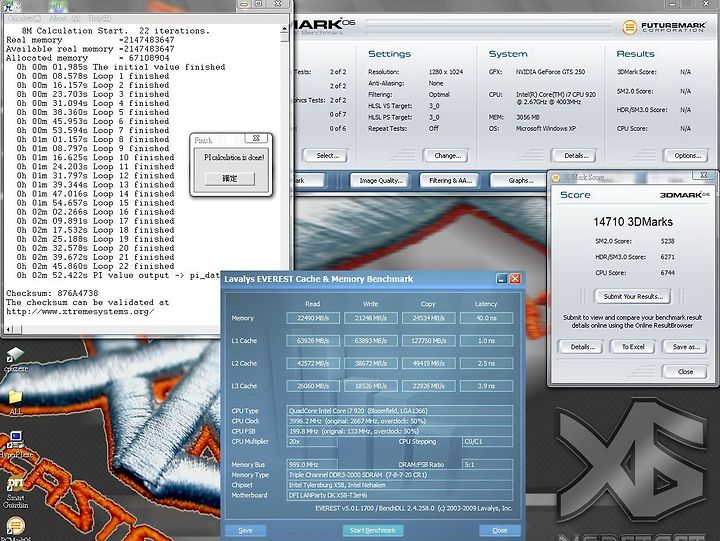Image resolution: width=720 pixels, height=541 pixels.
Task: Click the CPU Multiplier value '20x'
Action: [312, 442]
